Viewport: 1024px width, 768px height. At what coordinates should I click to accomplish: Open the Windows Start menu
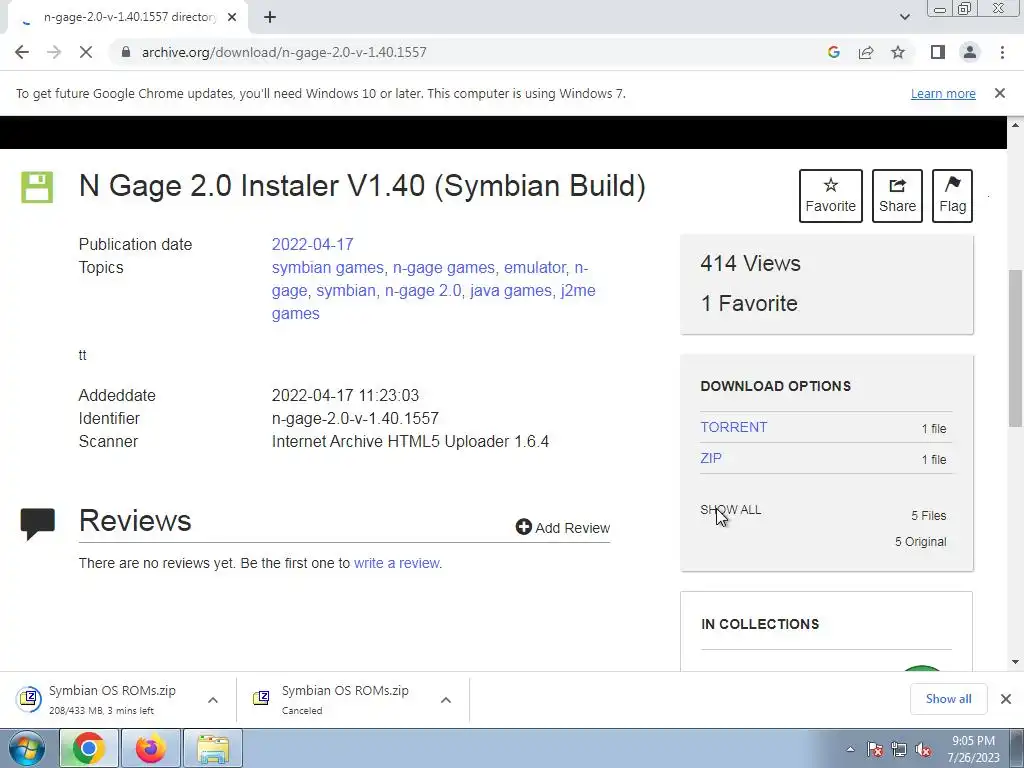25,748
